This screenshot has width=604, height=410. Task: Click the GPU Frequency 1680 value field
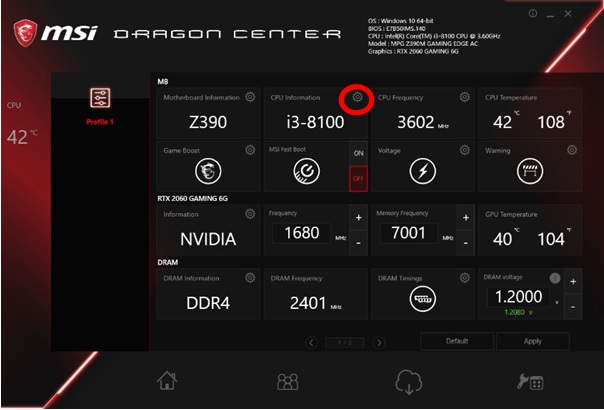302,233
